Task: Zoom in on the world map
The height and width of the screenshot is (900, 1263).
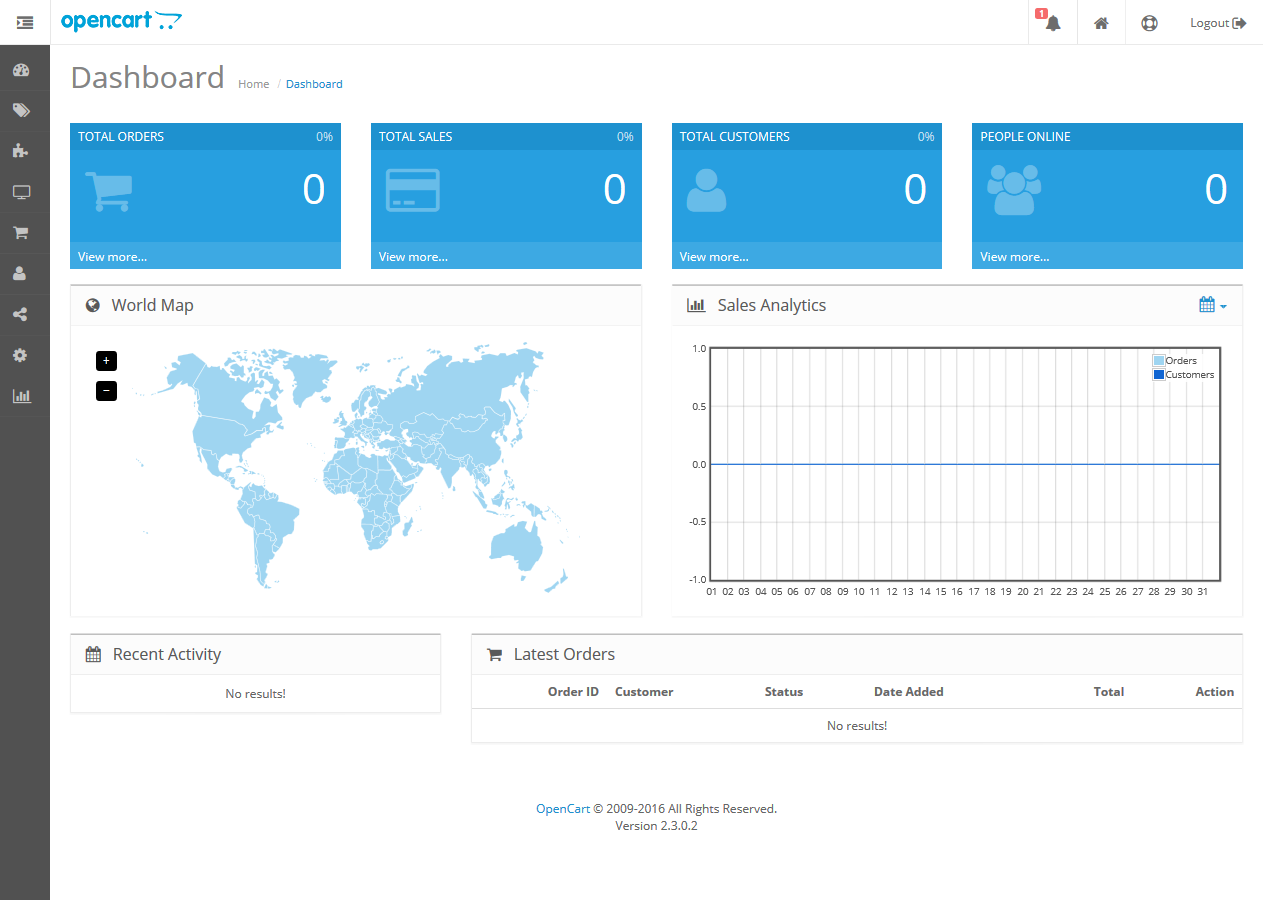Action: 106,361
